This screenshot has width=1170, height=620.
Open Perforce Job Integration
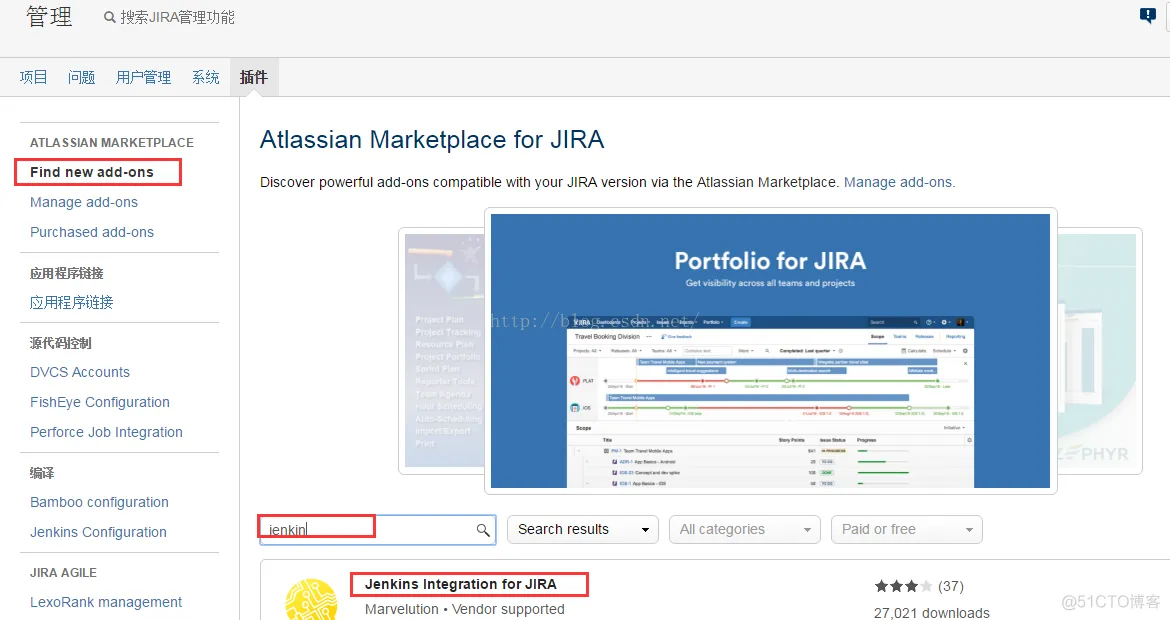[106, 432]
